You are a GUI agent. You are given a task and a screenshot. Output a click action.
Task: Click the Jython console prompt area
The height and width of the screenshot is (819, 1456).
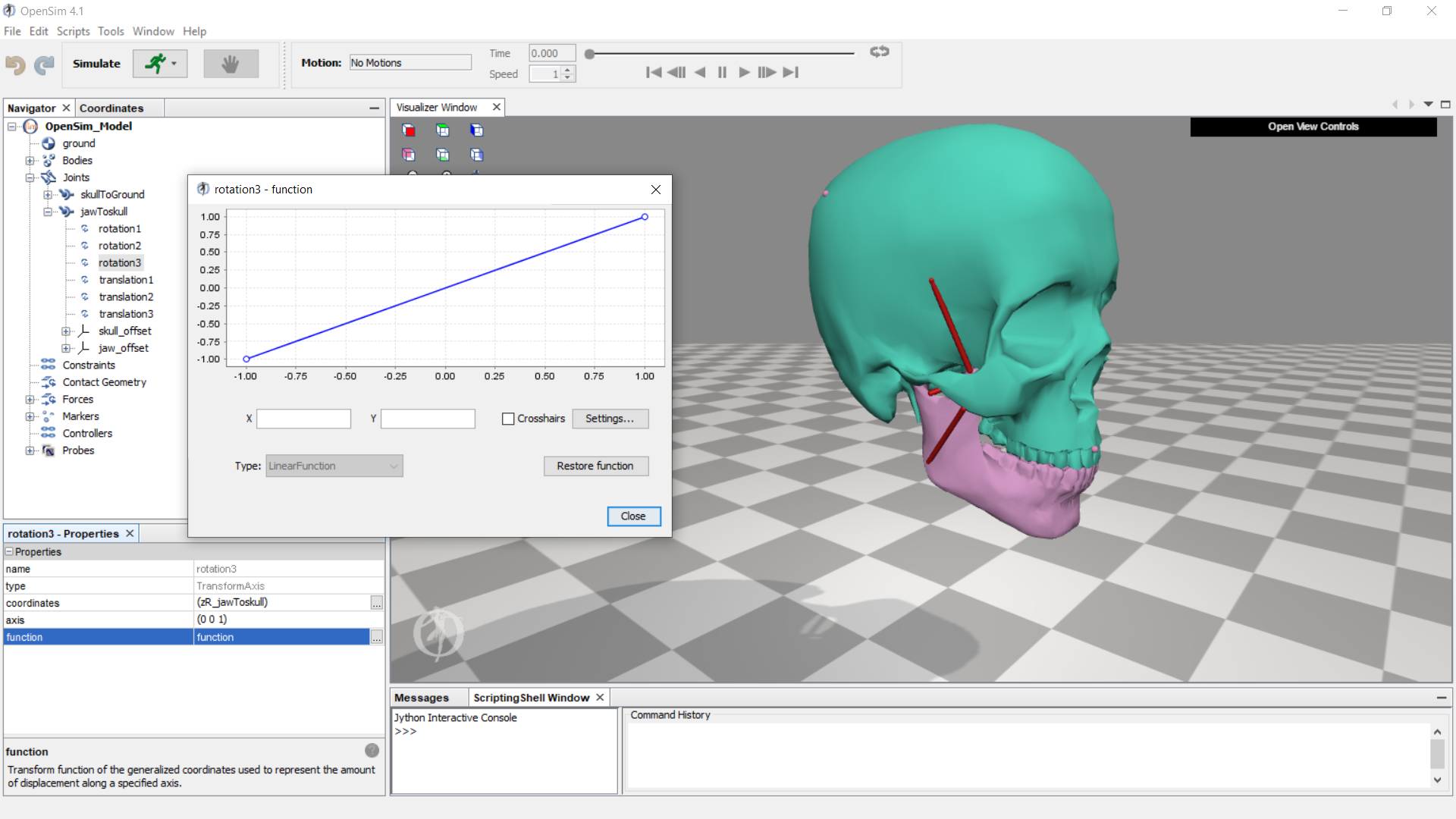coord(504,751)
